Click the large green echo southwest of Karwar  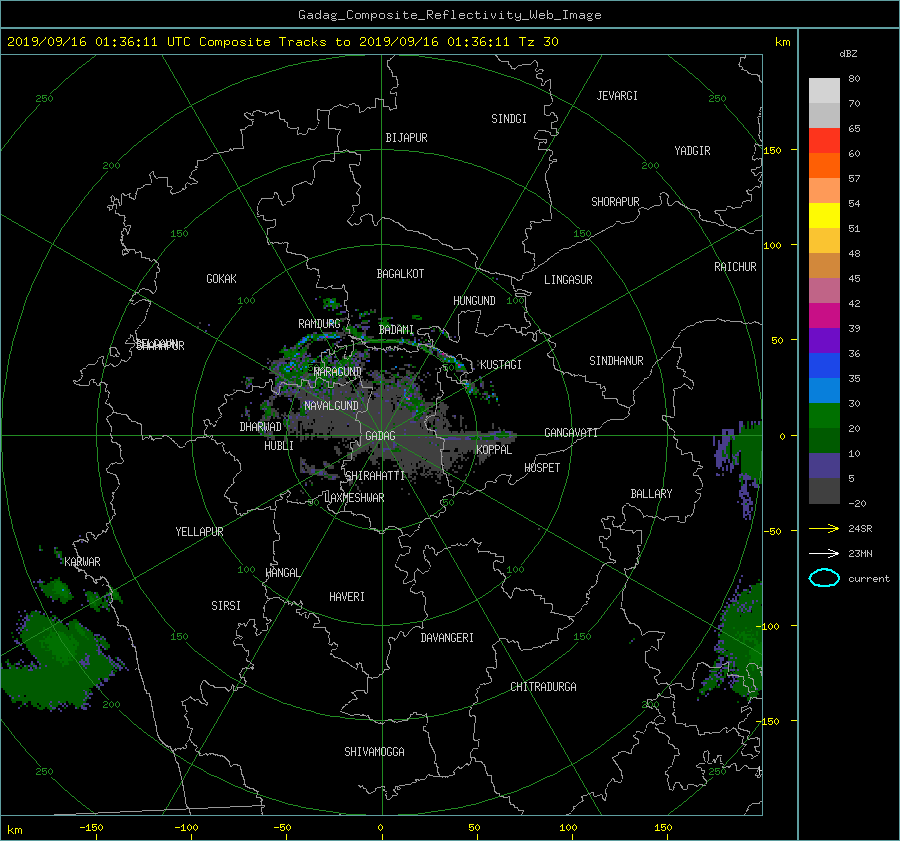click(60, 660)
